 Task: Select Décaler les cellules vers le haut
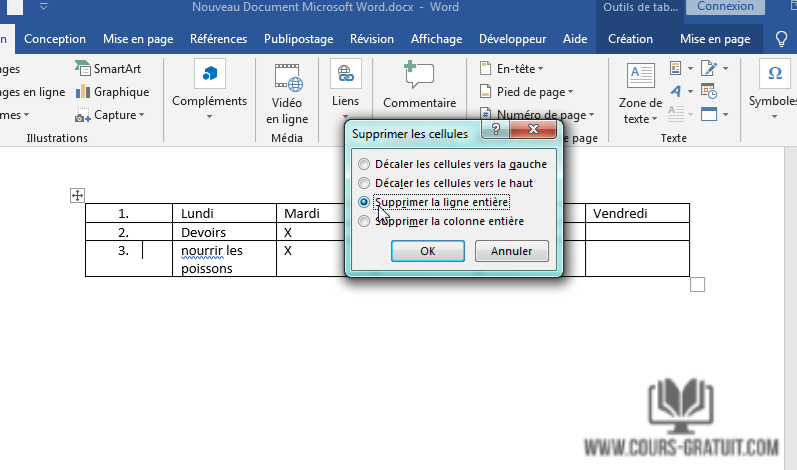[x=365, y=183]
